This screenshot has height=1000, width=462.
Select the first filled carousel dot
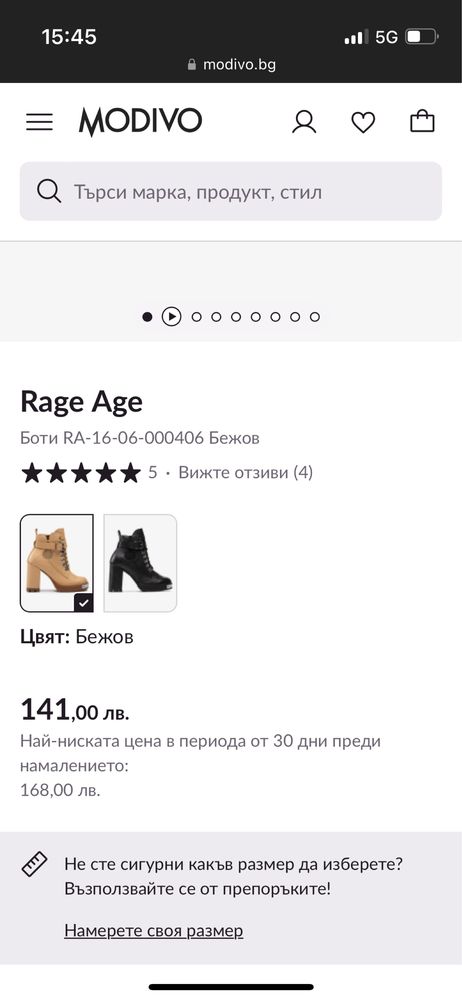click(x=147, y=316)
